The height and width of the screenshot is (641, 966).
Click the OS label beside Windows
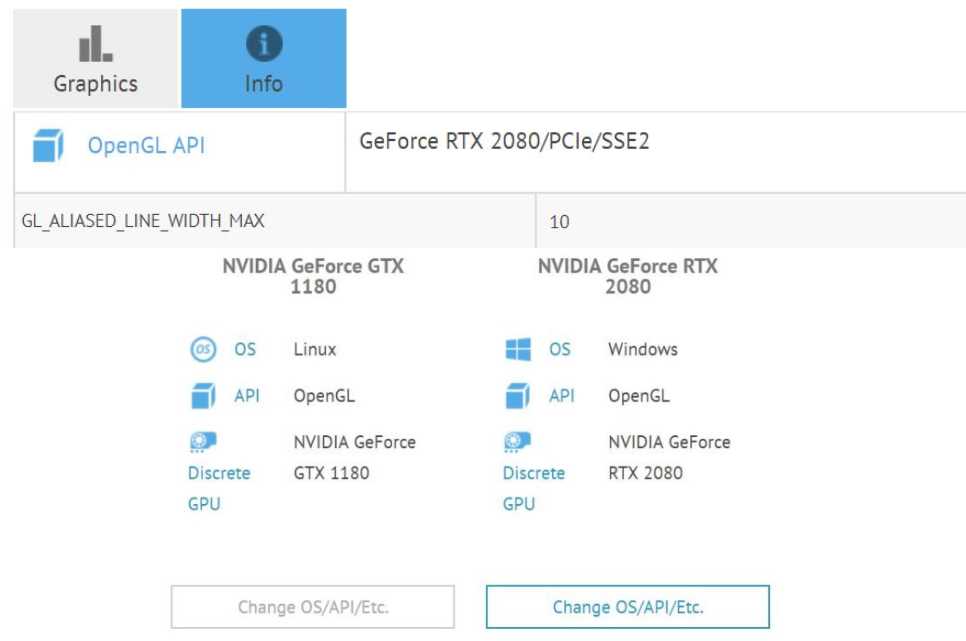tap(559, 349)
